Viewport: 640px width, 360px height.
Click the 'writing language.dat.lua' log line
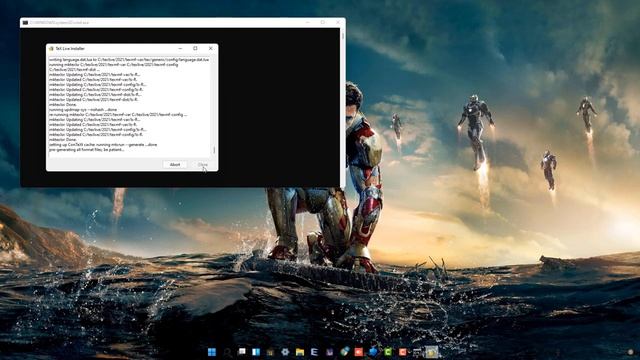[x=129, y=60]
